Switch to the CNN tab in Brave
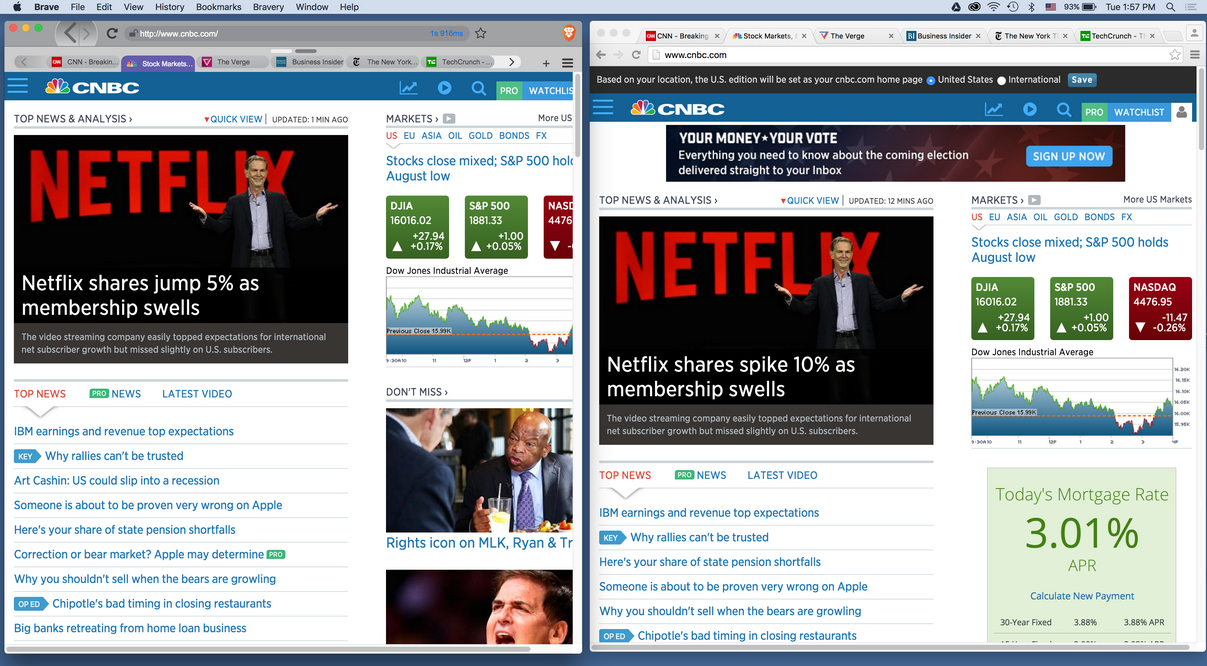Viewport: 1207px width, 666px height. coord(84,62)
